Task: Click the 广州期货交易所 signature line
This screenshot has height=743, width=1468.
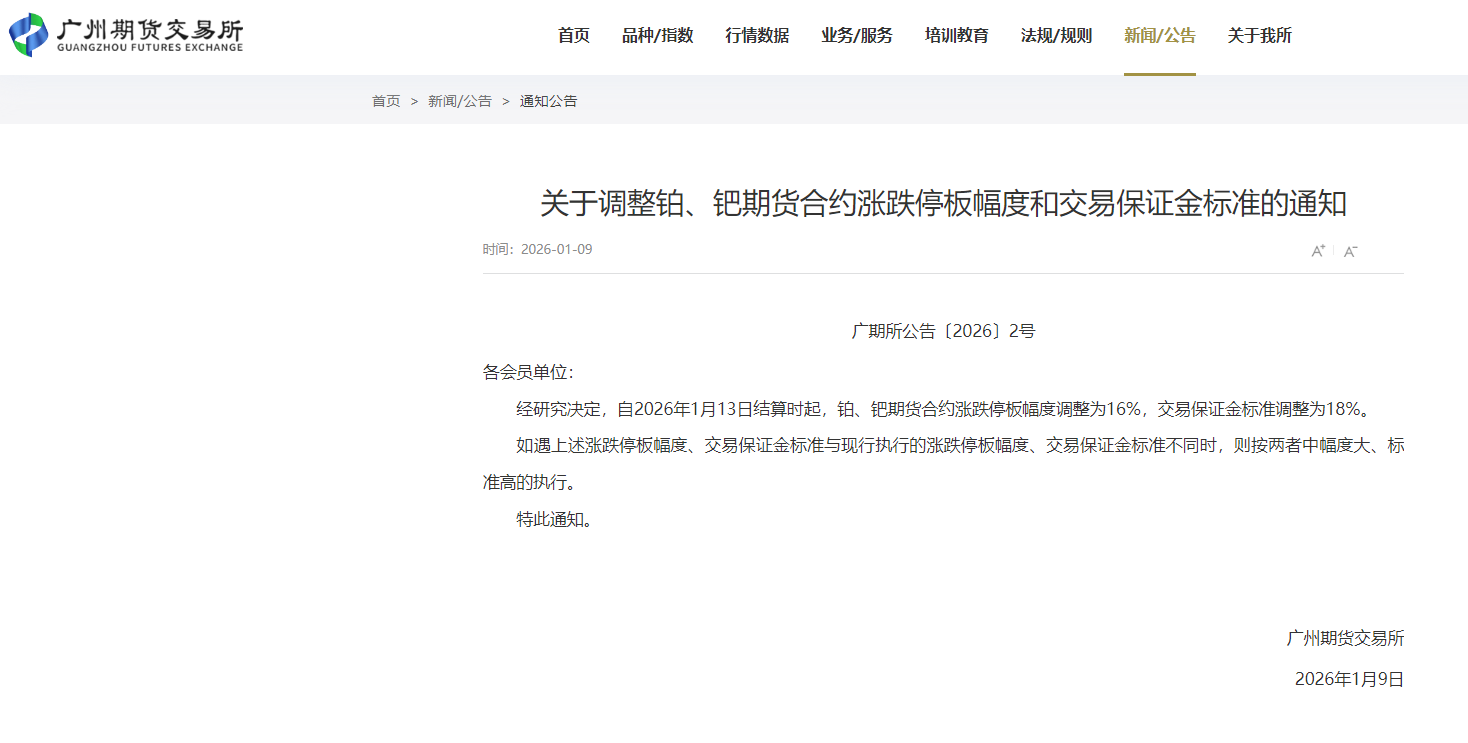Action: 1345,638
